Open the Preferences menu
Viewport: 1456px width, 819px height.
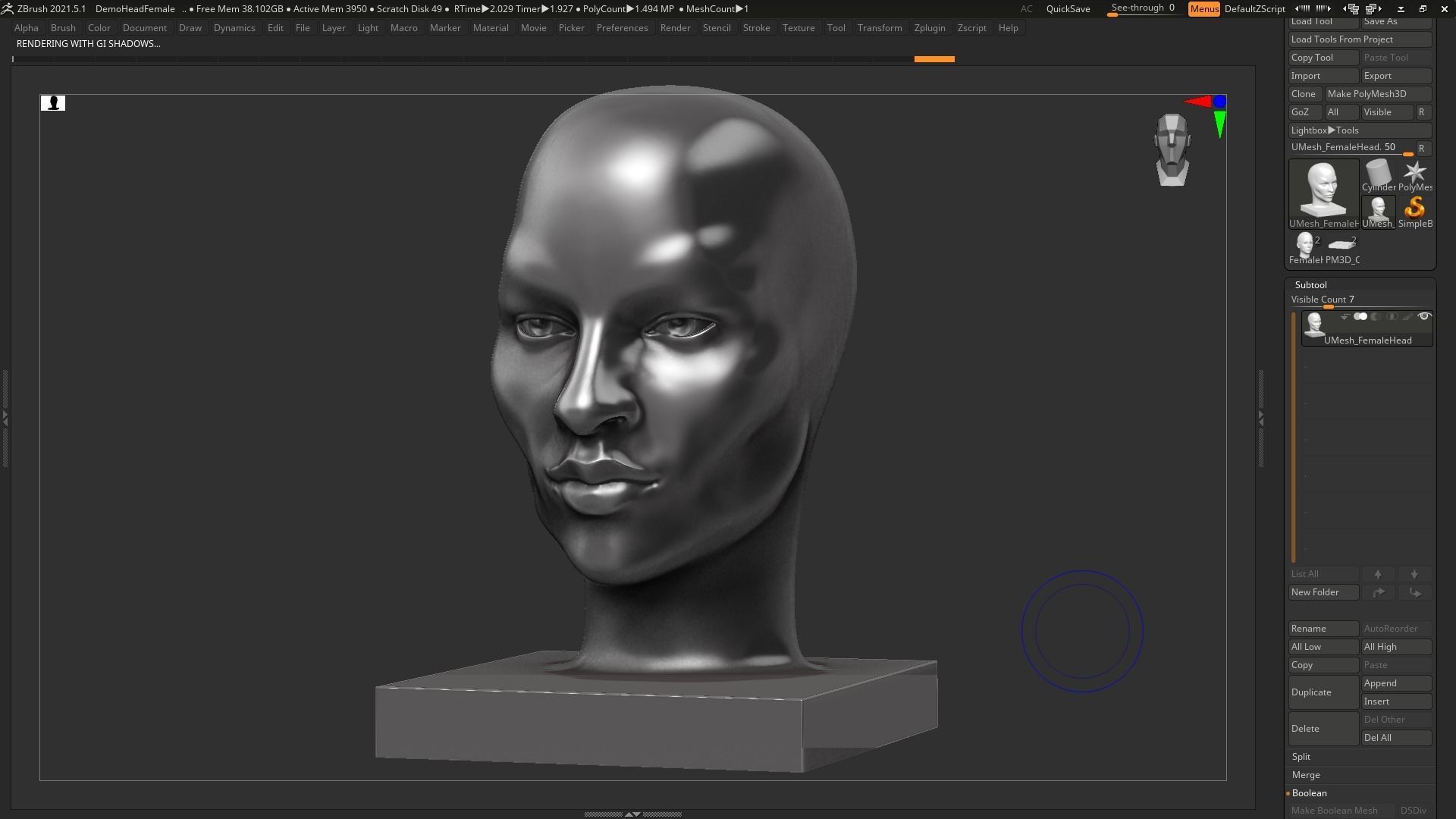tap(622, 28)
